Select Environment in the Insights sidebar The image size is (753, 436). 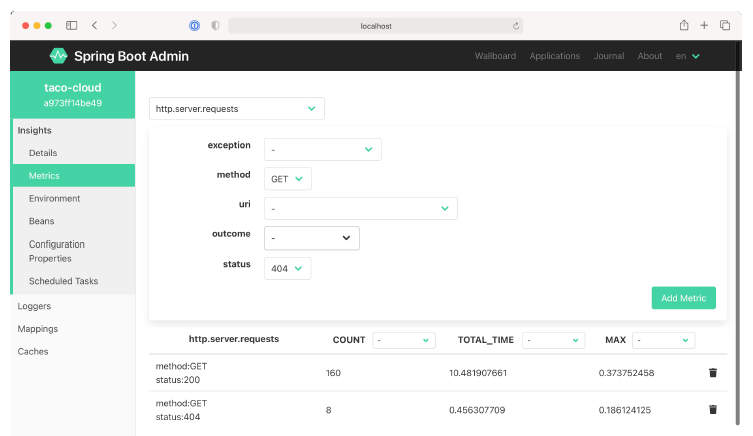click(x=55, y=199)
